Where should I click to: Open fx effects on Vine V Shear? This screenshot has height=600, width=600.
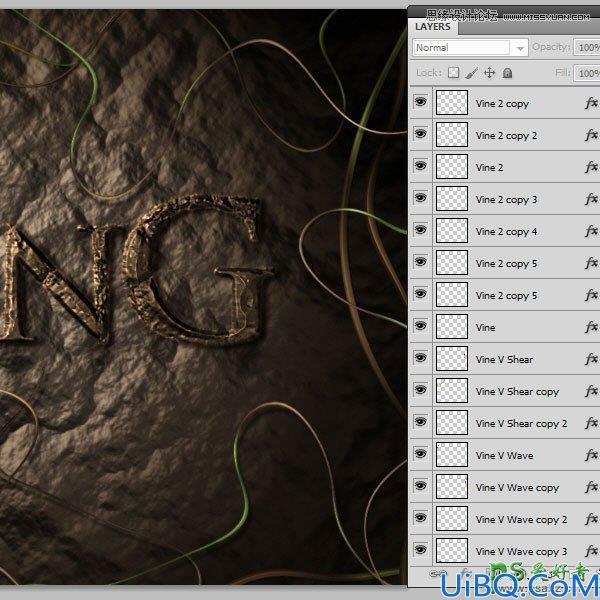click(591, 359)
